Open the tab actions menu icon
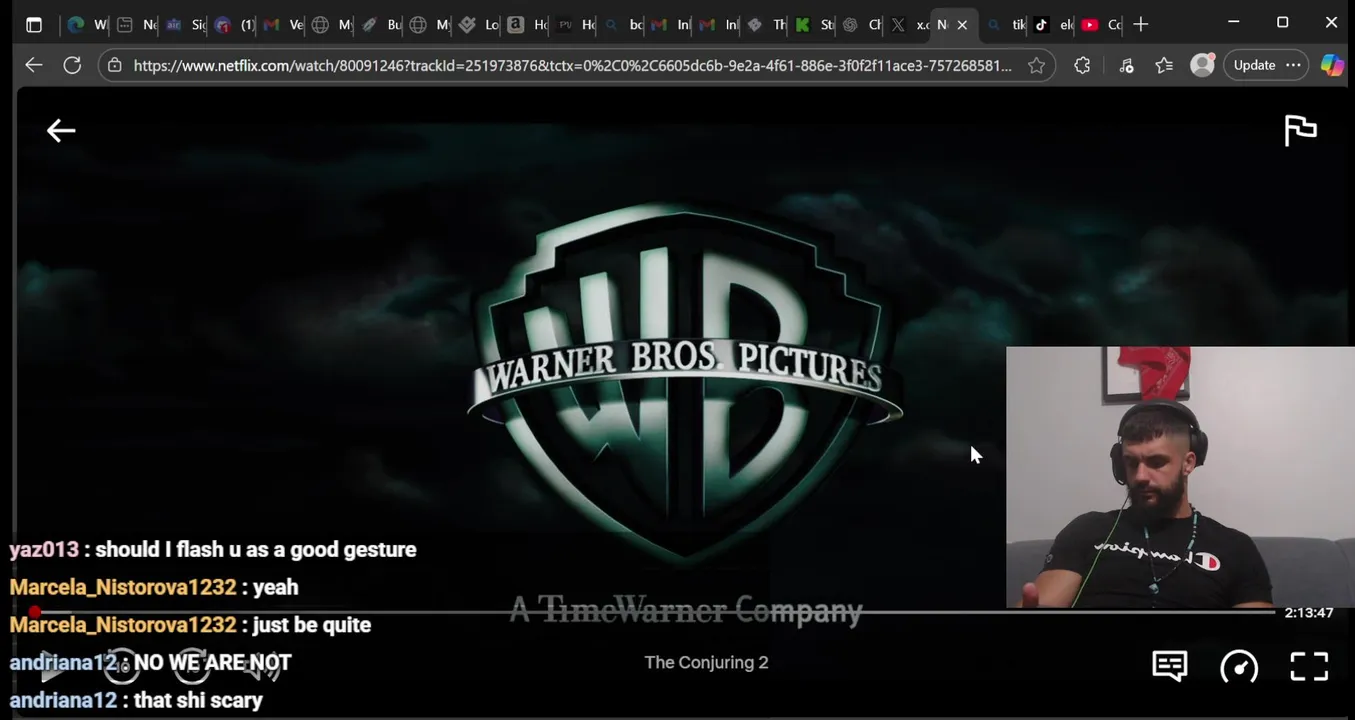Screen dimensions: 1355x720 (x=34, y=25)
